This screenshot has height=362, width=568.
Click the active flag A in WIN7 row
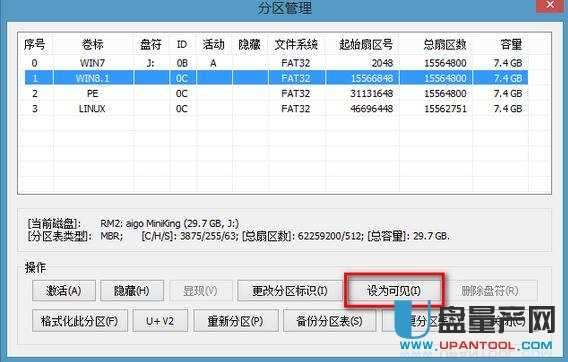tap(213, 63)
